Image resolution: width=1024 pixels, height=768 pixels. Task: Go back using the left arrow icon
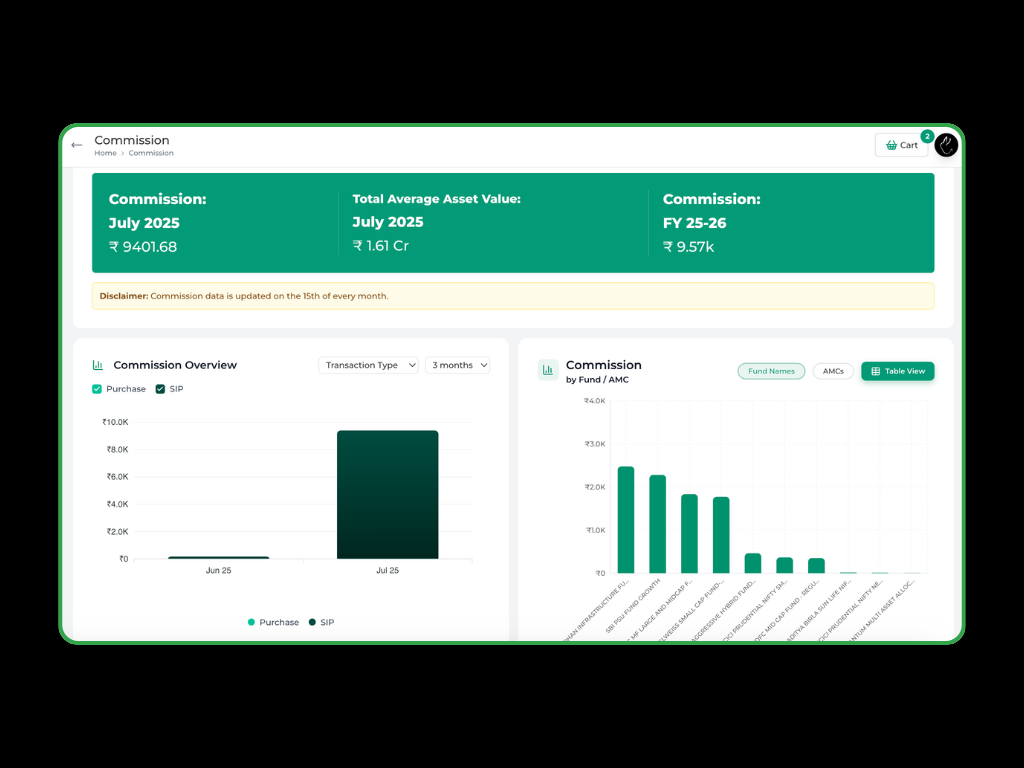point(77,145)
